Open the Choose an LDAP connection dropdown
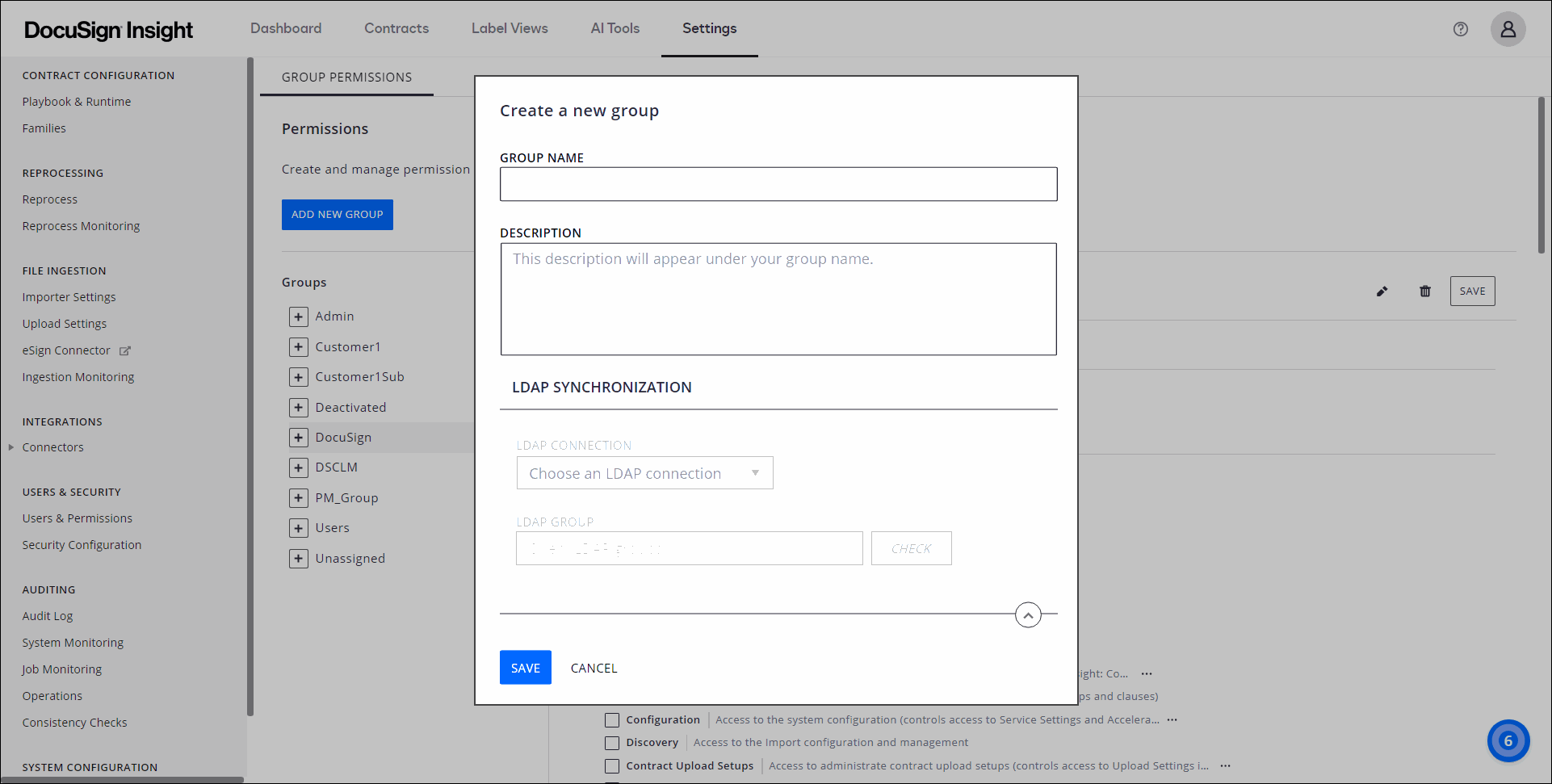 coord(644,473)
